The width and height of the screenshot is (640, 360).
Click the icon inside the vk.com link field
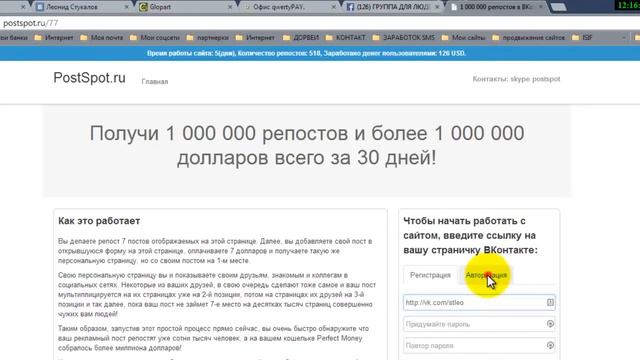(550, 302)
